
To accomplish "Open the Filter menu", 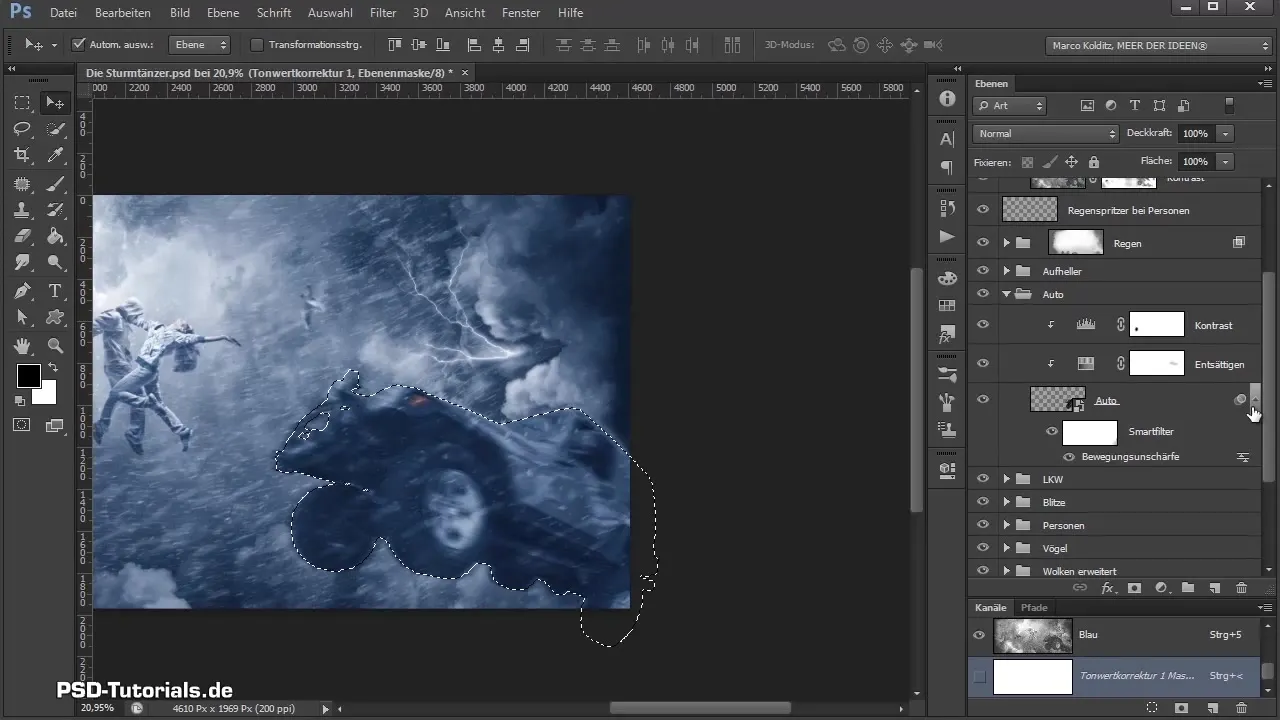I will pos(383,13).
